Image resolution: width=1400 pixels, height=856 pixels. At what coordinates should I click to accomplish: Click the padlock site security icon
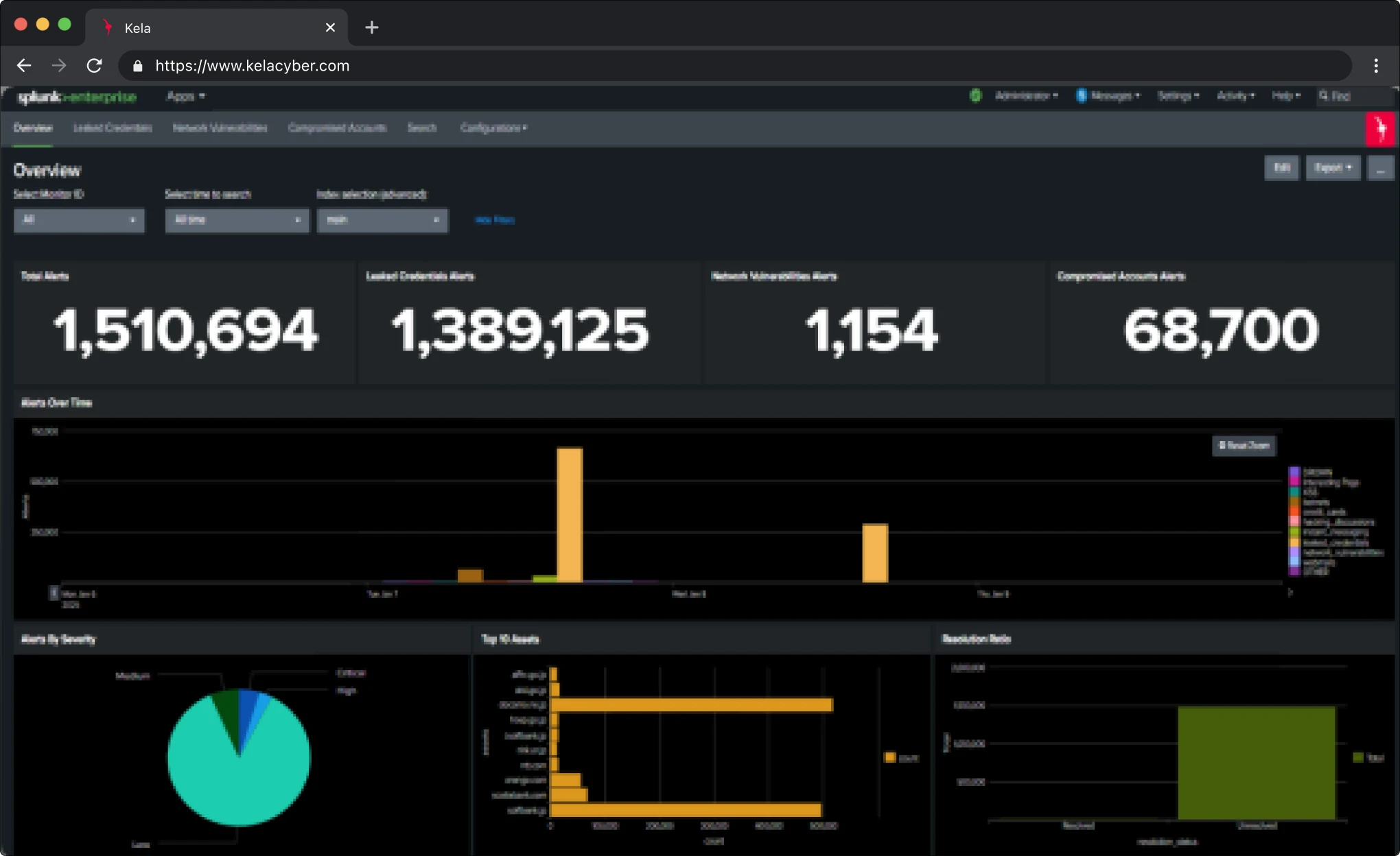point(137,66)
